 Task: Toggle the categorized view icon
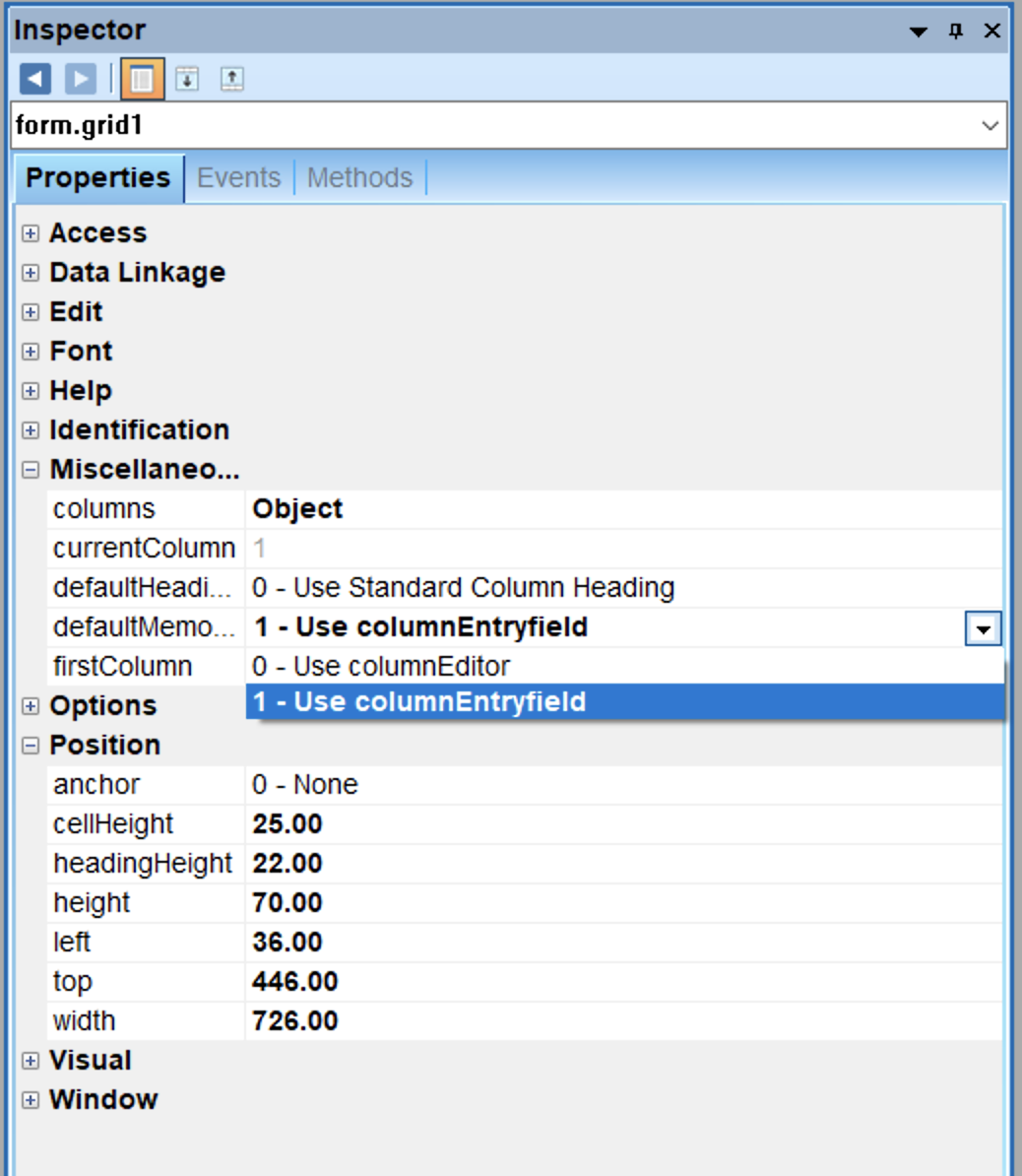coord(142,79)
